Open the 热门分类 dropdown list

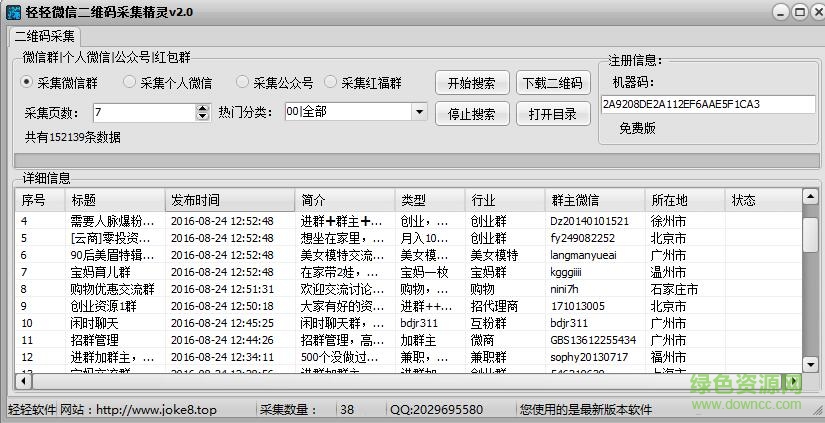419,112
